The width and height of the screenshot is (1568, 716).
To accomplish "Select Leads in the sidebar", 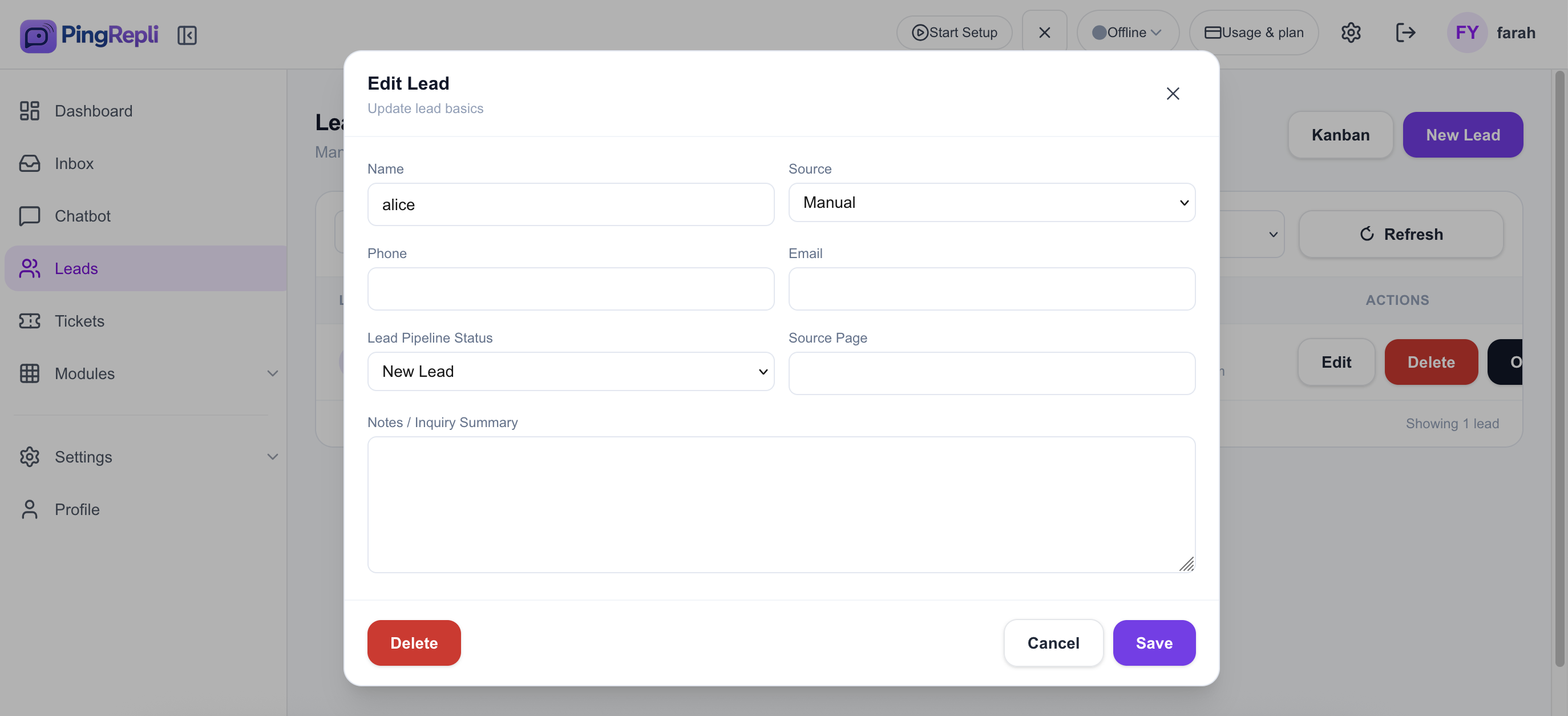I will coord(146,268).
